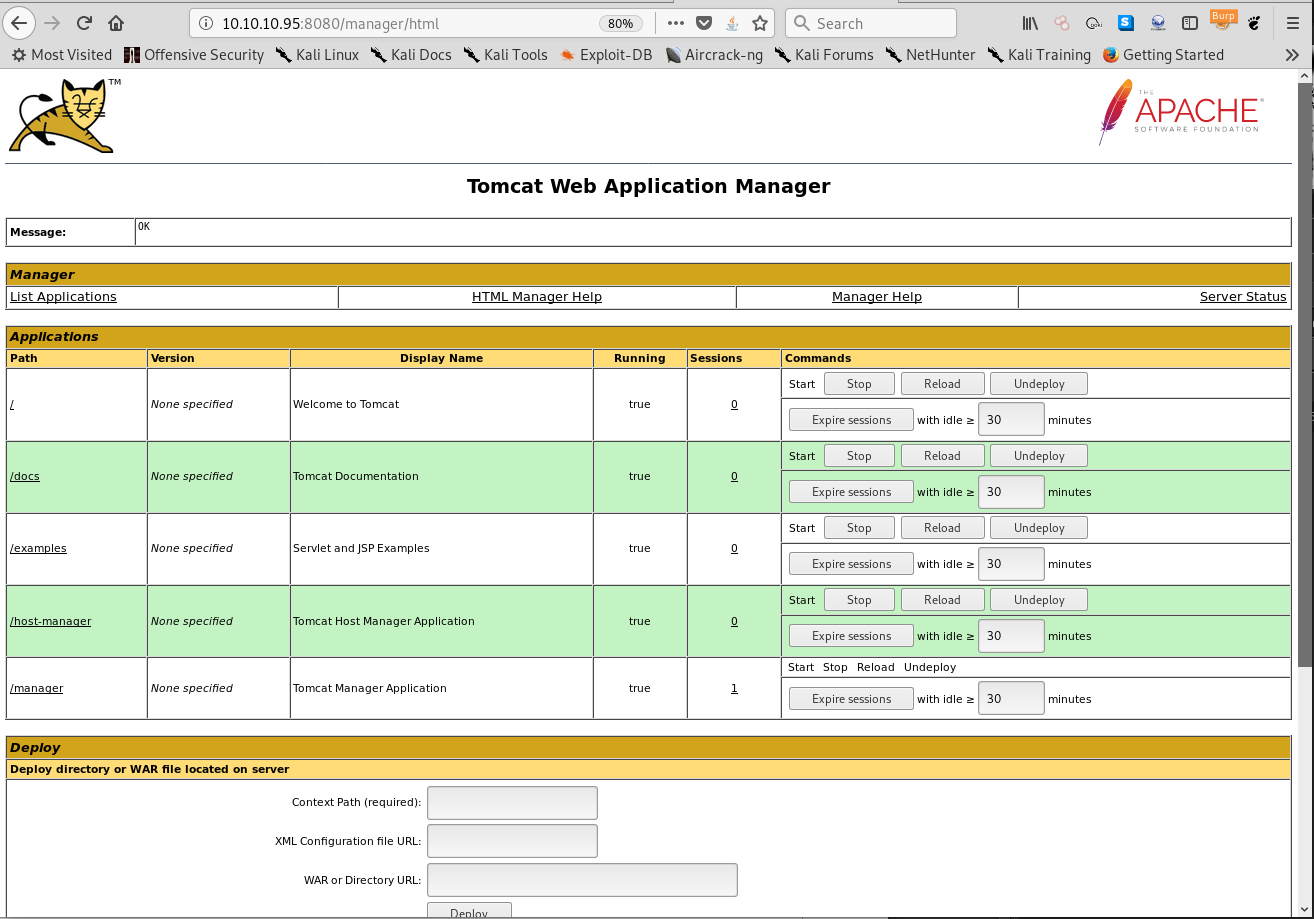This screenshot has width=1314, height=919.
Task: Open Offensive Security bookmark
Action: point(194,55)
